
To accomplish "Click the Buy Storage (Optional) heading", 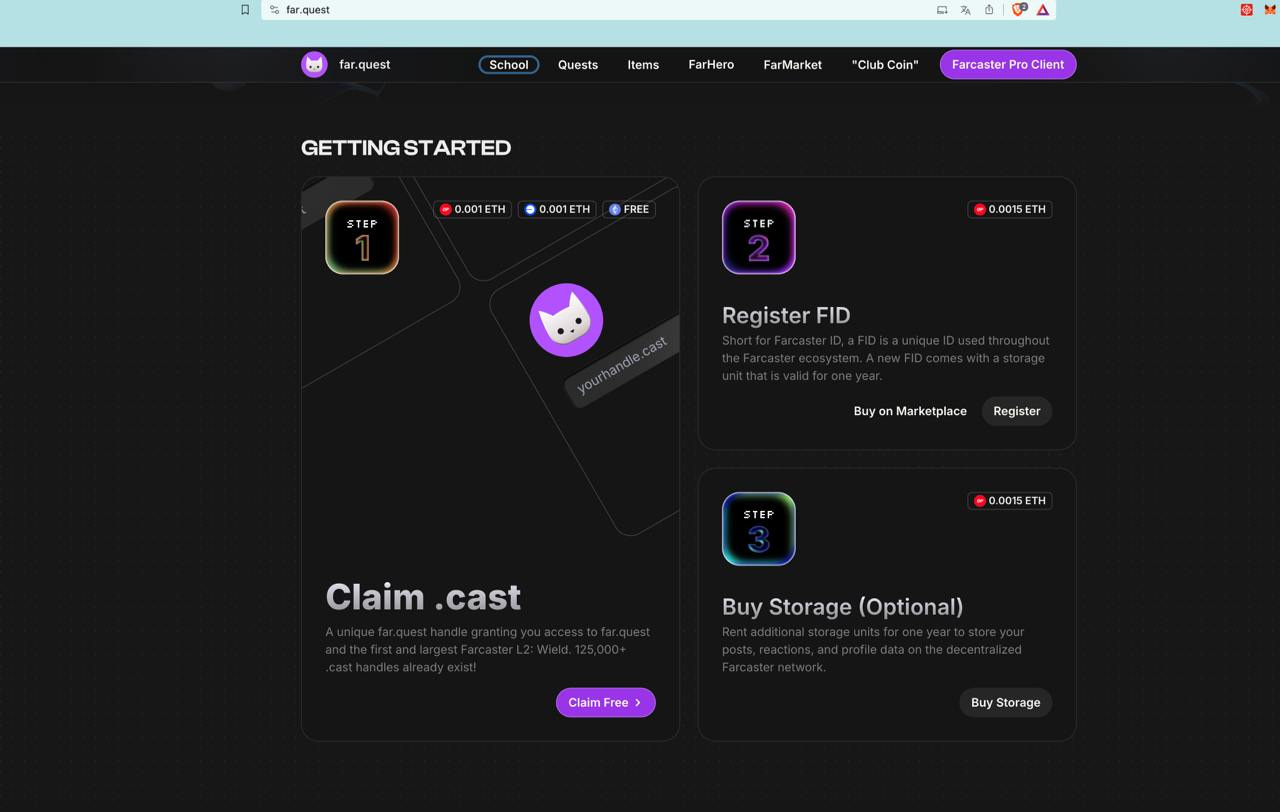I will click(843, 606).
